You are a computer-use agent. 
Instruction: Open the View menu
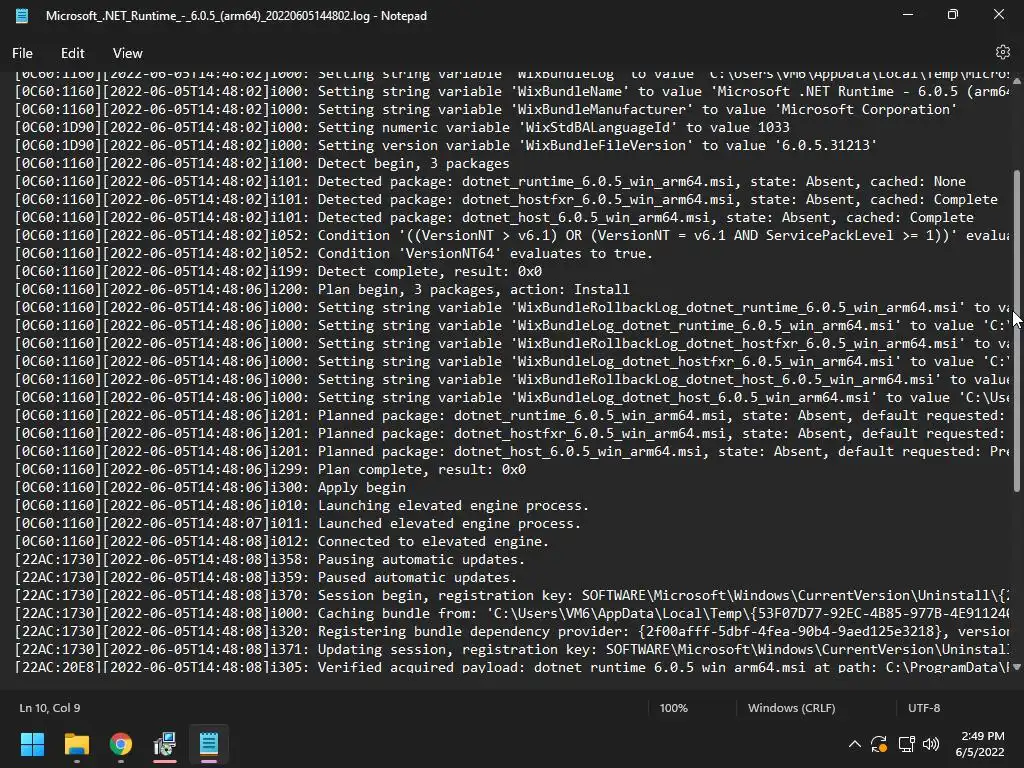click(127, 54)
